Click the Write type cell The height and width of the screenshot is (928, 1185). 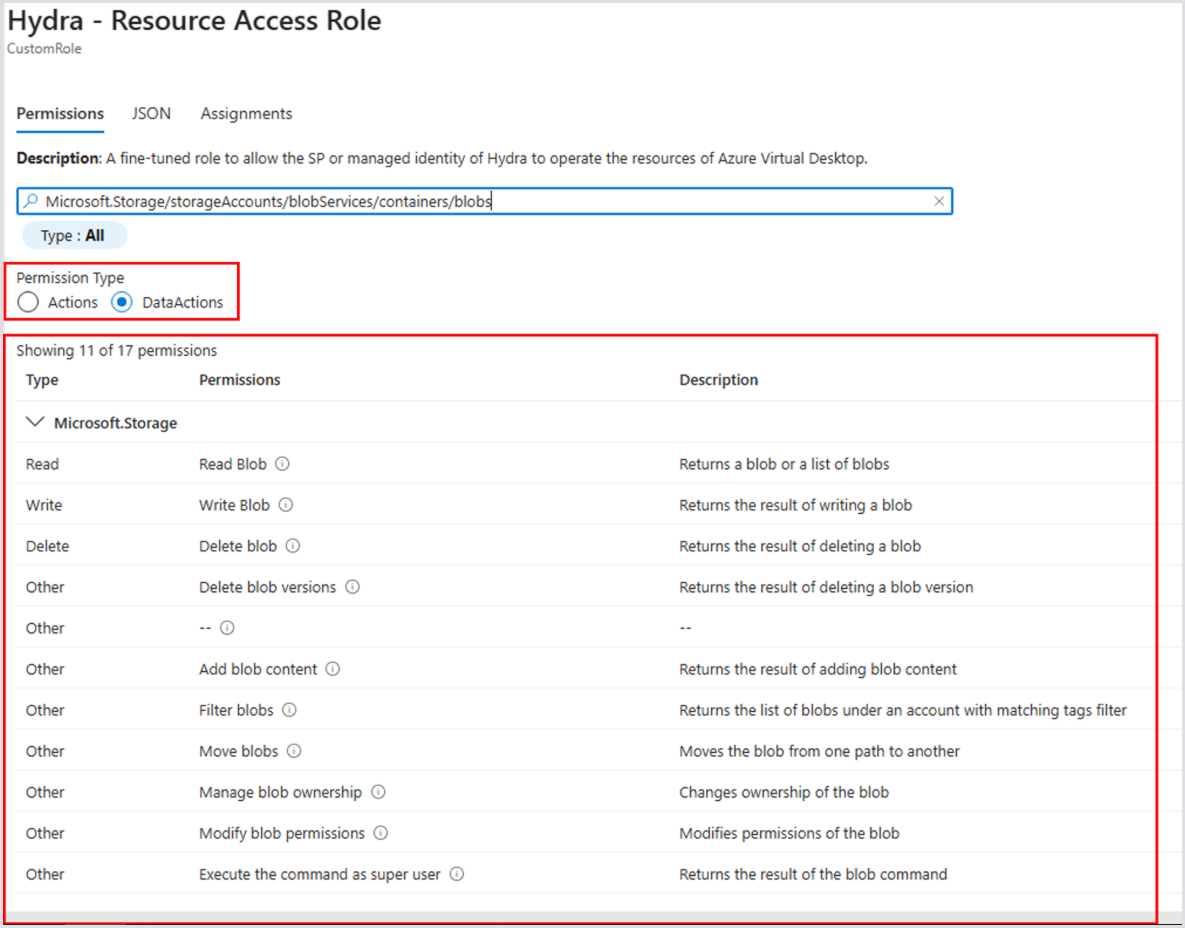point(44,505)
